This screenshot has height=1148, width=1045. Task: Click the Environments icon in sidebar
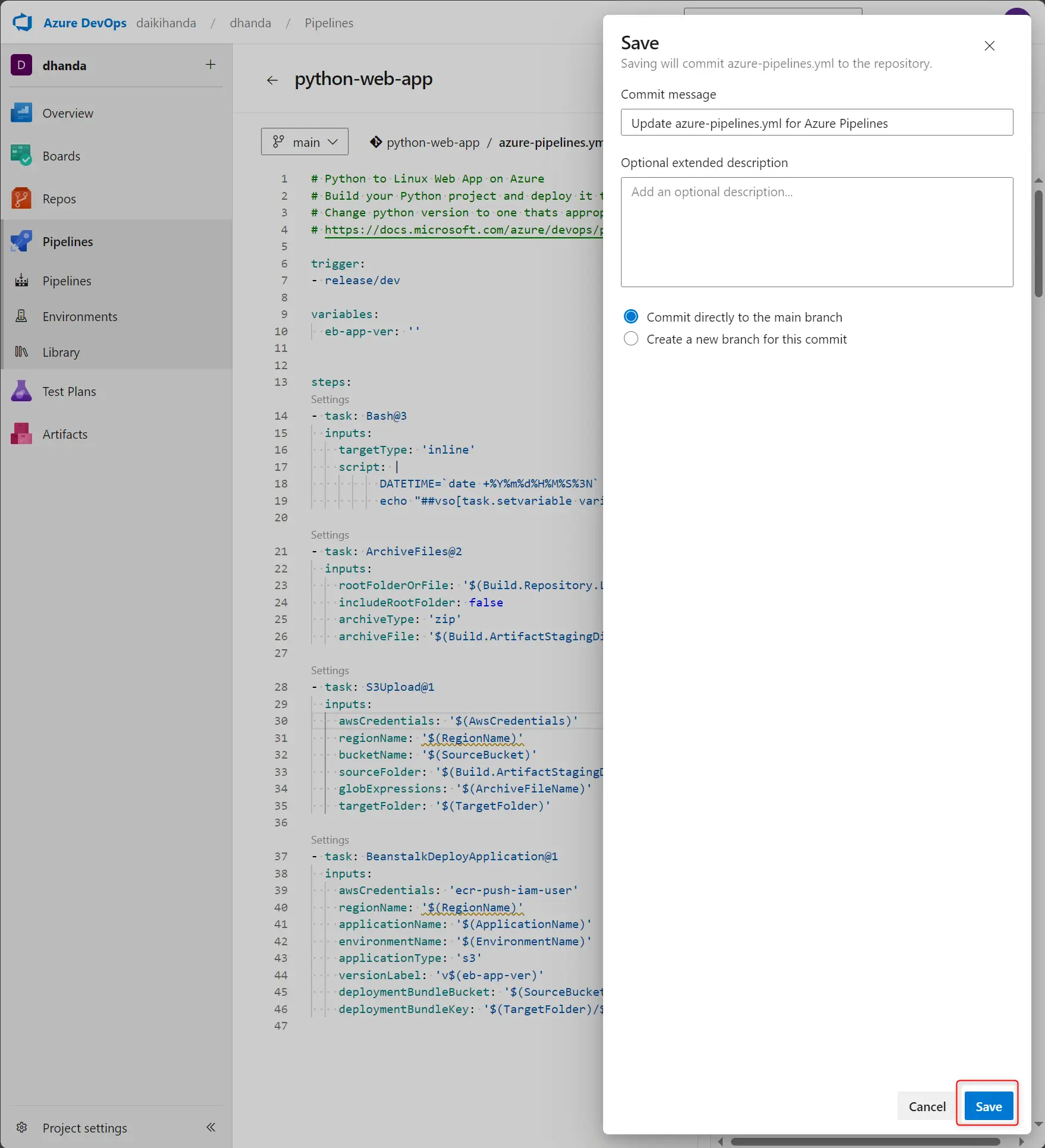click(x=21, y=316)
